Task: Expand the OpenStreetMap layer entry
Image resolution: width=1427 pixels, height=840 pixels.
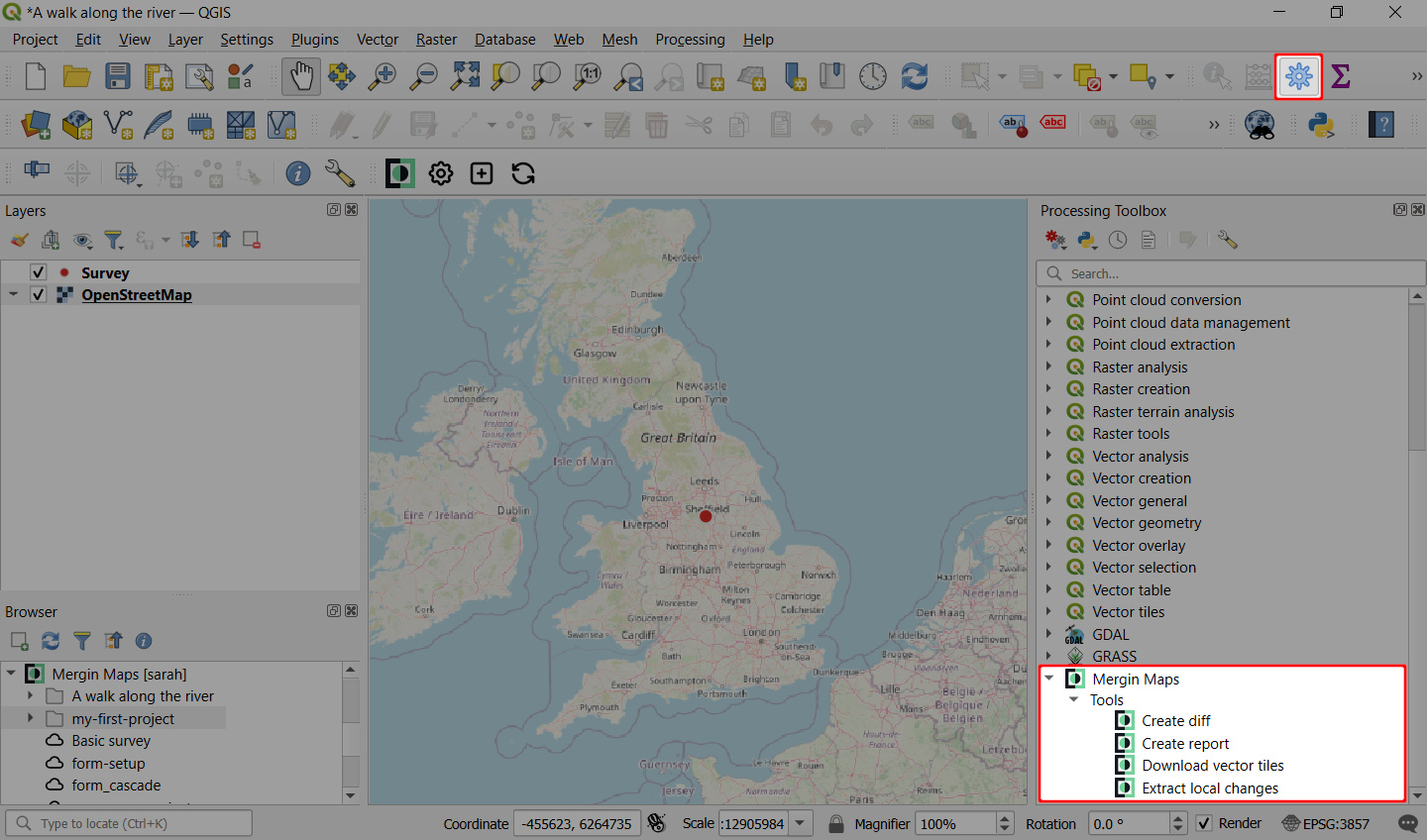Action: tap(13, 294)
